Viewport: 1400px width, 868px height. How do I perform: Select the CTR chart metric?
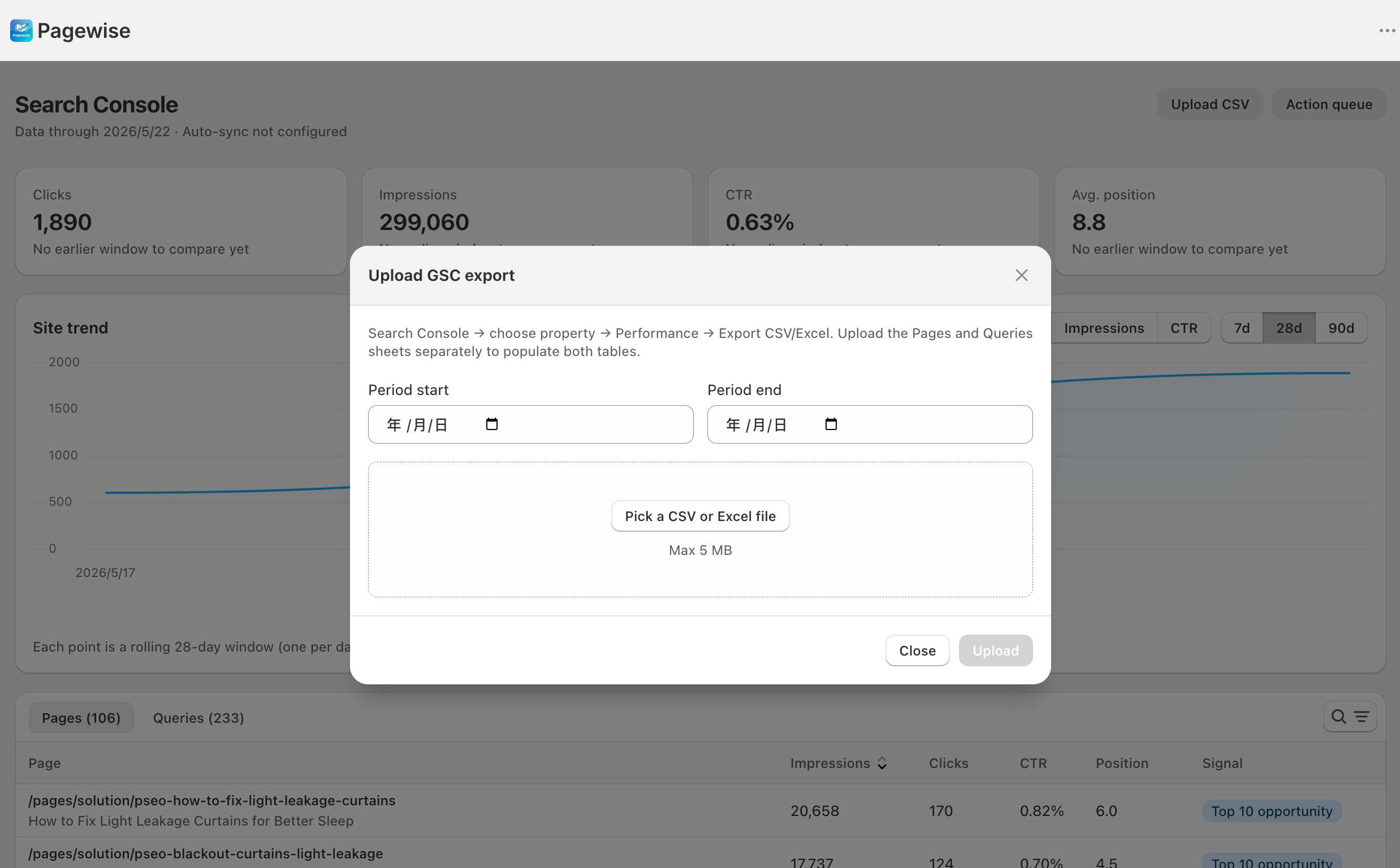coord(1183,328)
